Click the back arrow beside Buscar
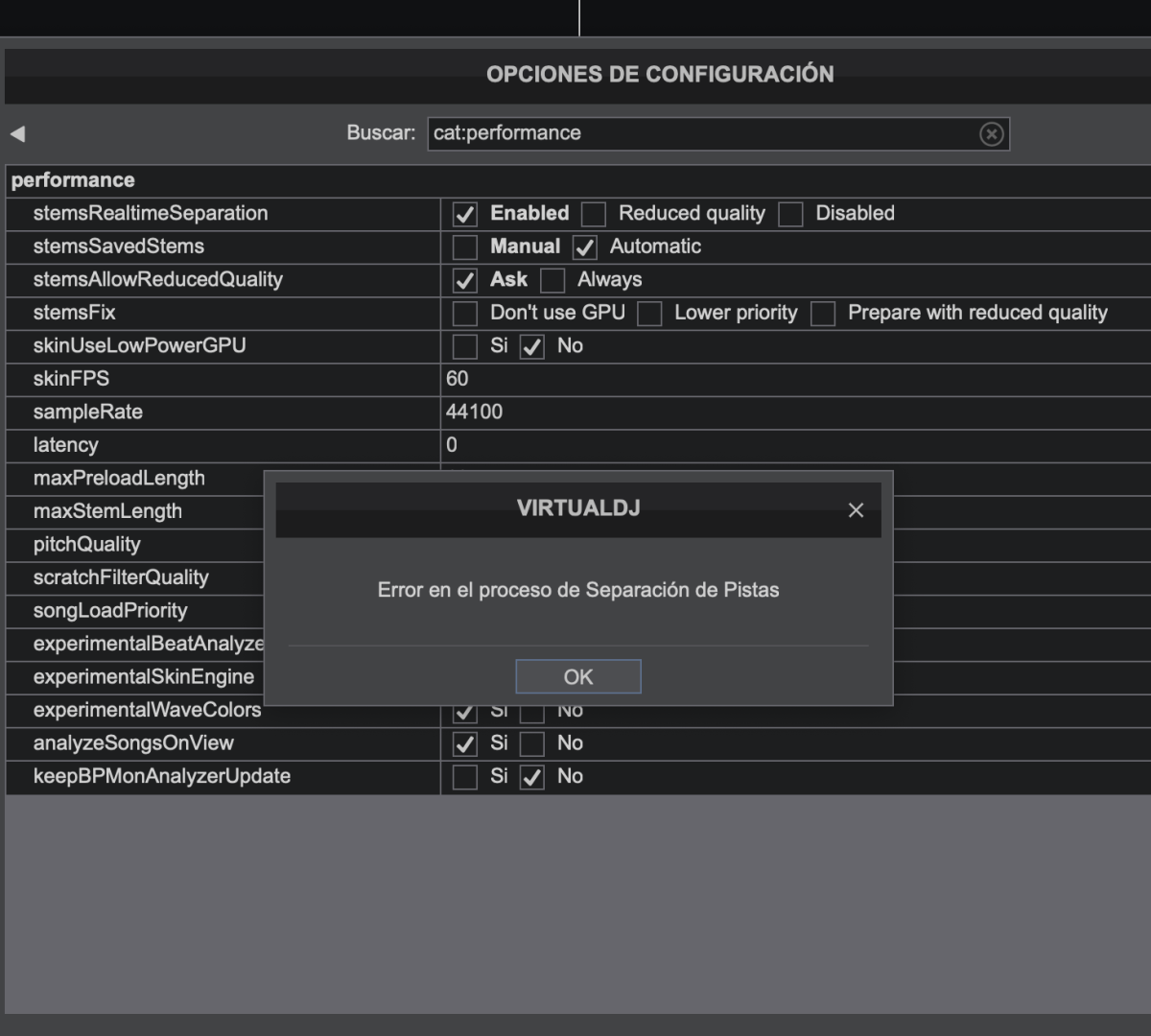 17,133
